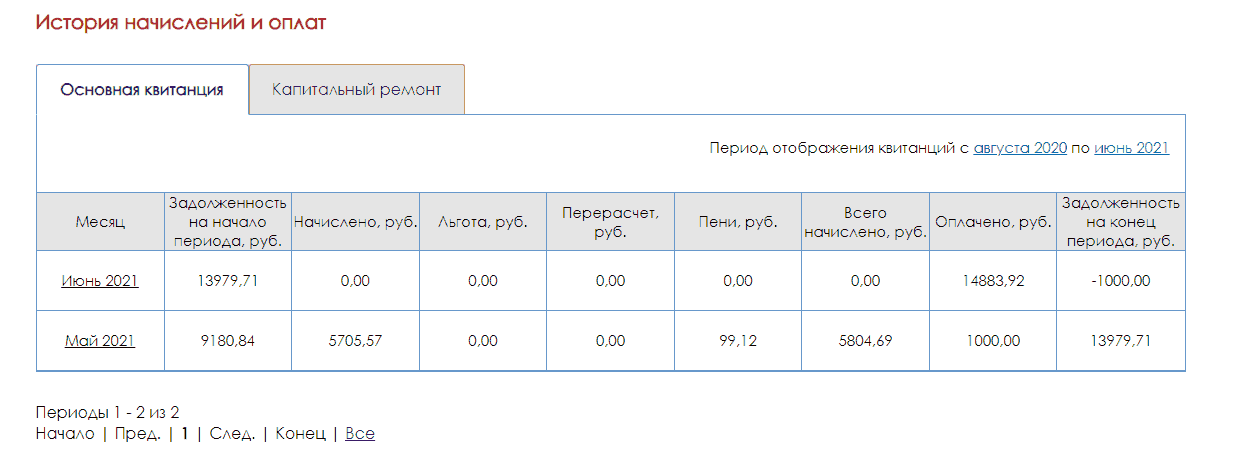Click the Месяц column header
The height and width of the screenshot is (473, 1241).
(x=100, y=222)
